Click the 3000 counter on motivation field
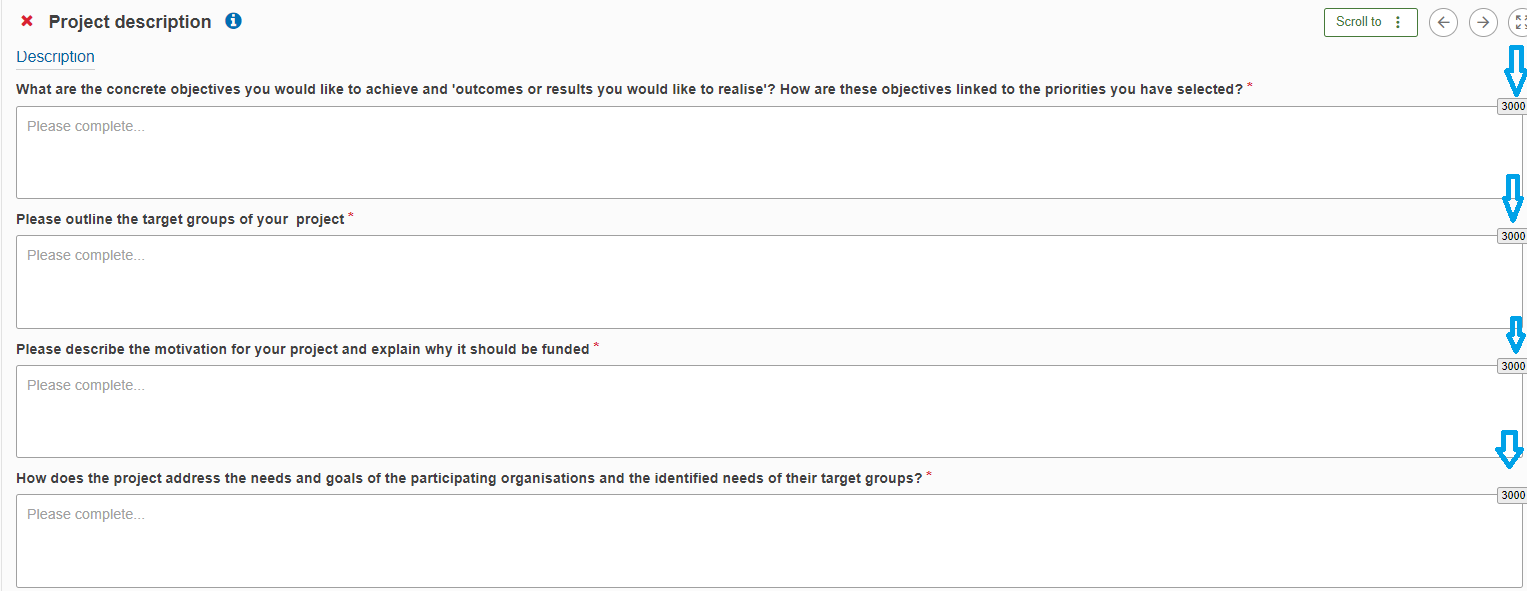Image resolution: width=1527 pixels, height=591 pixels. click(1512, 366)
